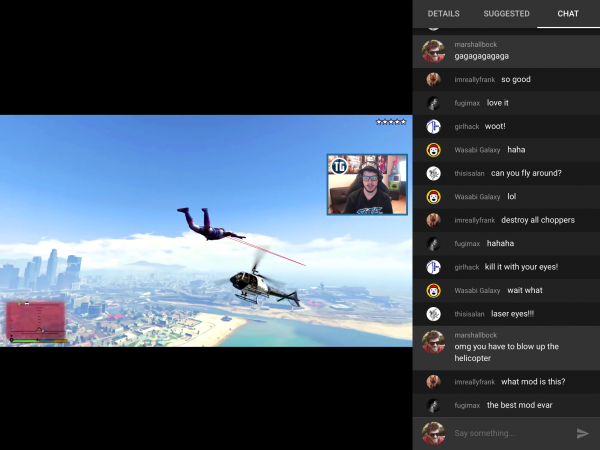Click username thisisalan next to 'can you fly around?'
Viewport: 600px width, 450px height.
tap(469, 173)
